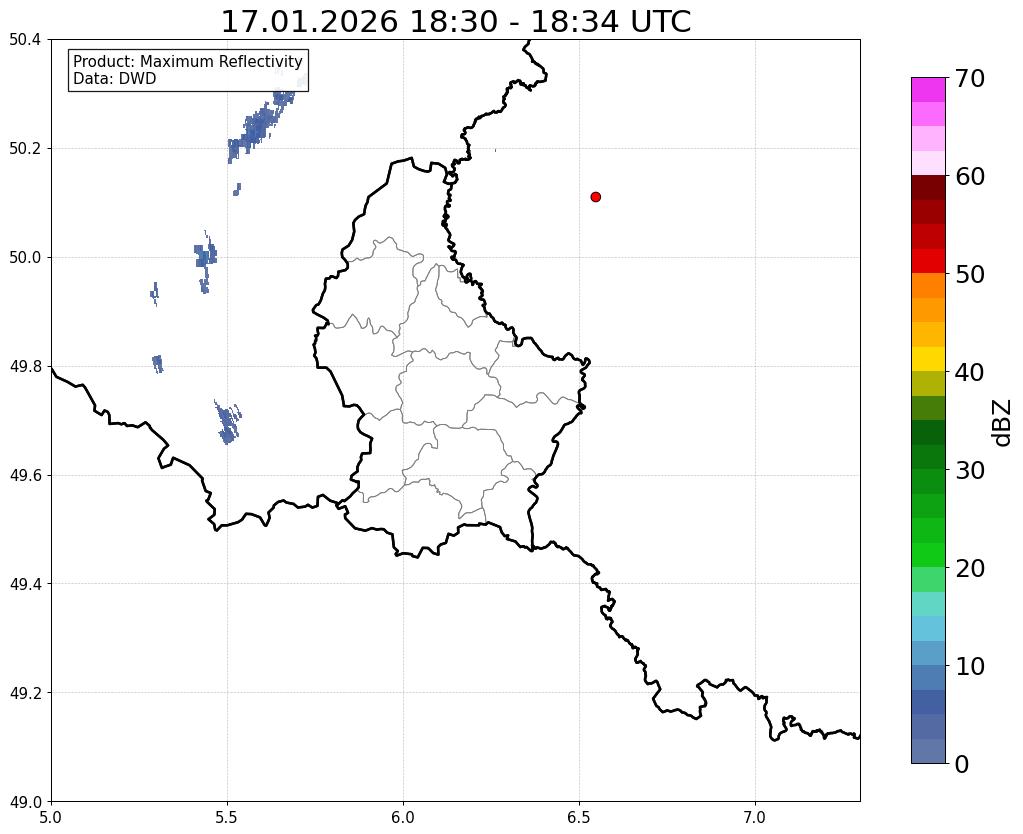
Task: Click the dark maroon colorbar swatch below 60
Action: click(928, 188)
